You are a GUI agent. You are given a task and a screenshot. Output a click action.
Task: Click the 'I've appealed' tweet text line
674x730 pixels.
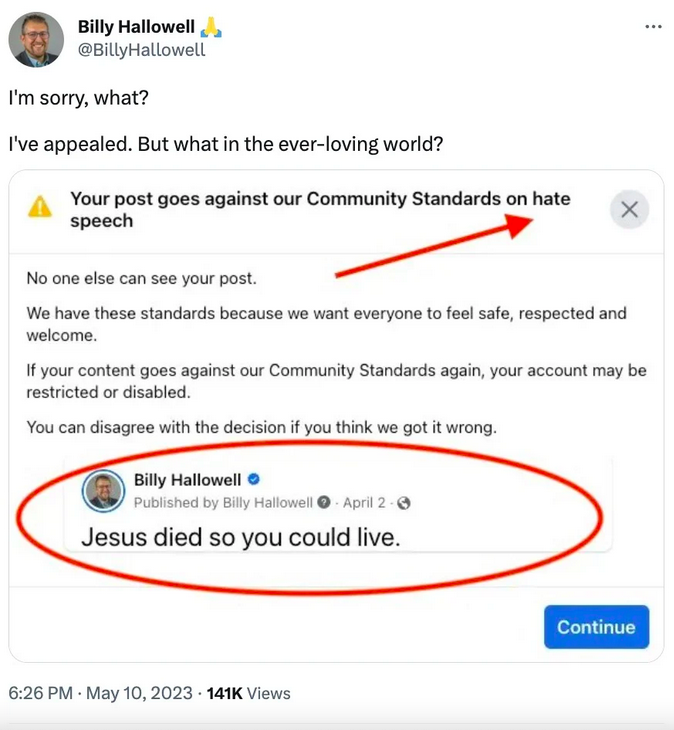[x=225, y=144]
